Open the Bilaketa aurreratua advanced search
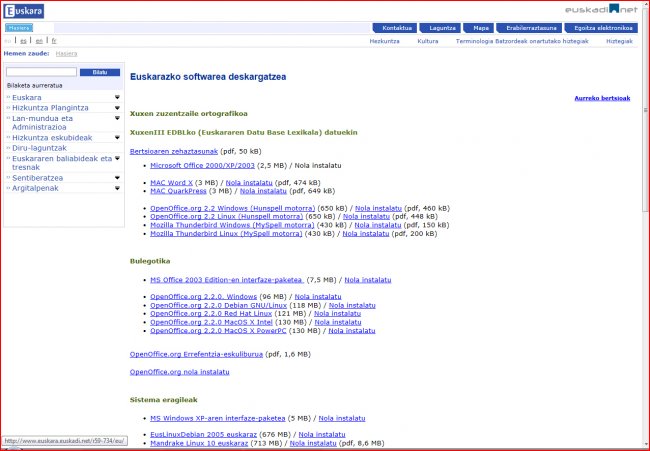The height and width of the screenshot is (451, 650). pyautogui.click(x=33, y=85)
